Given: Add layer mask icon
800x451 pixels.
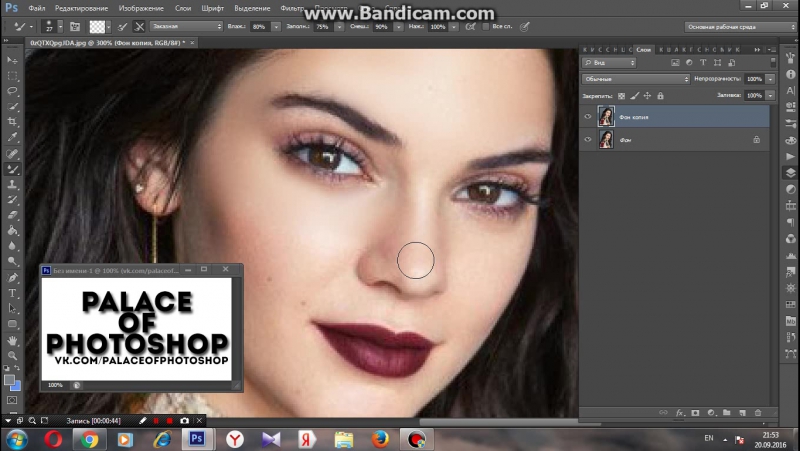Looking at the screenshot, I should pyautogui.click(x=695, y=412).
